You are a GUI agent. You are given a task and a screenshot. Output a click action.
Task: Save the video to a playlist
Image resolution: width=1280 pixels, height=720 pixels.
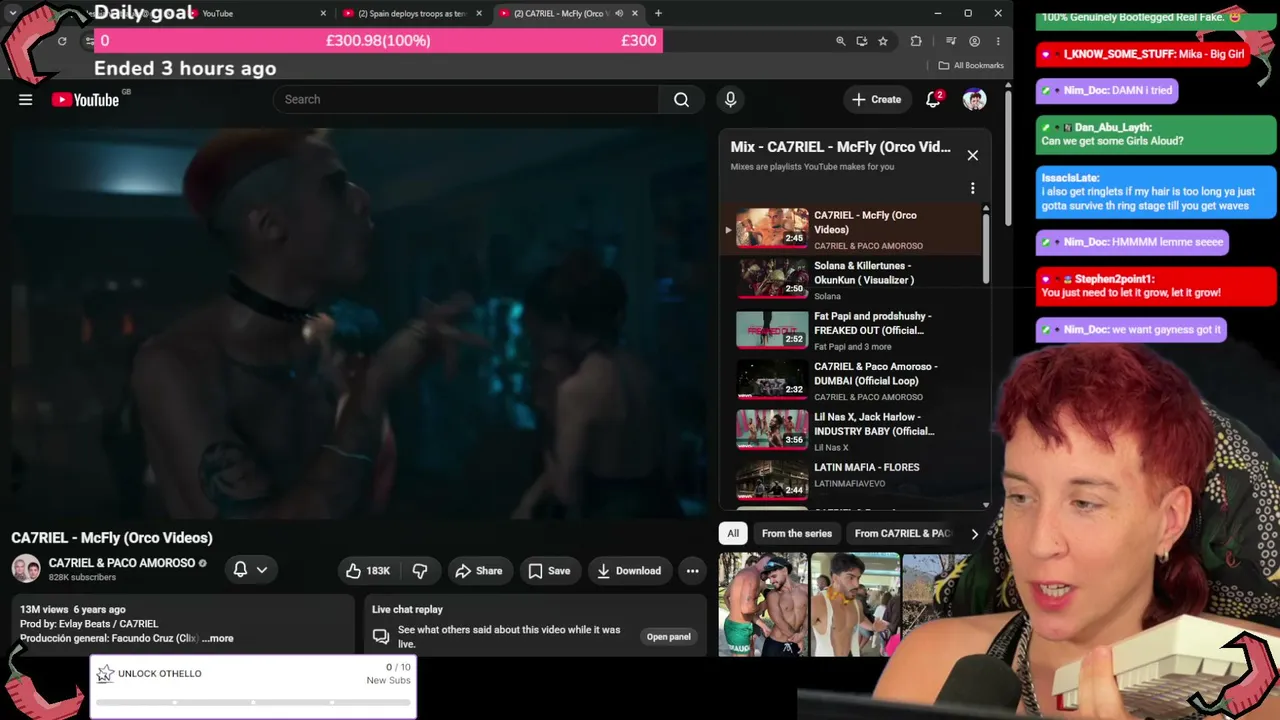pos(549,571)
